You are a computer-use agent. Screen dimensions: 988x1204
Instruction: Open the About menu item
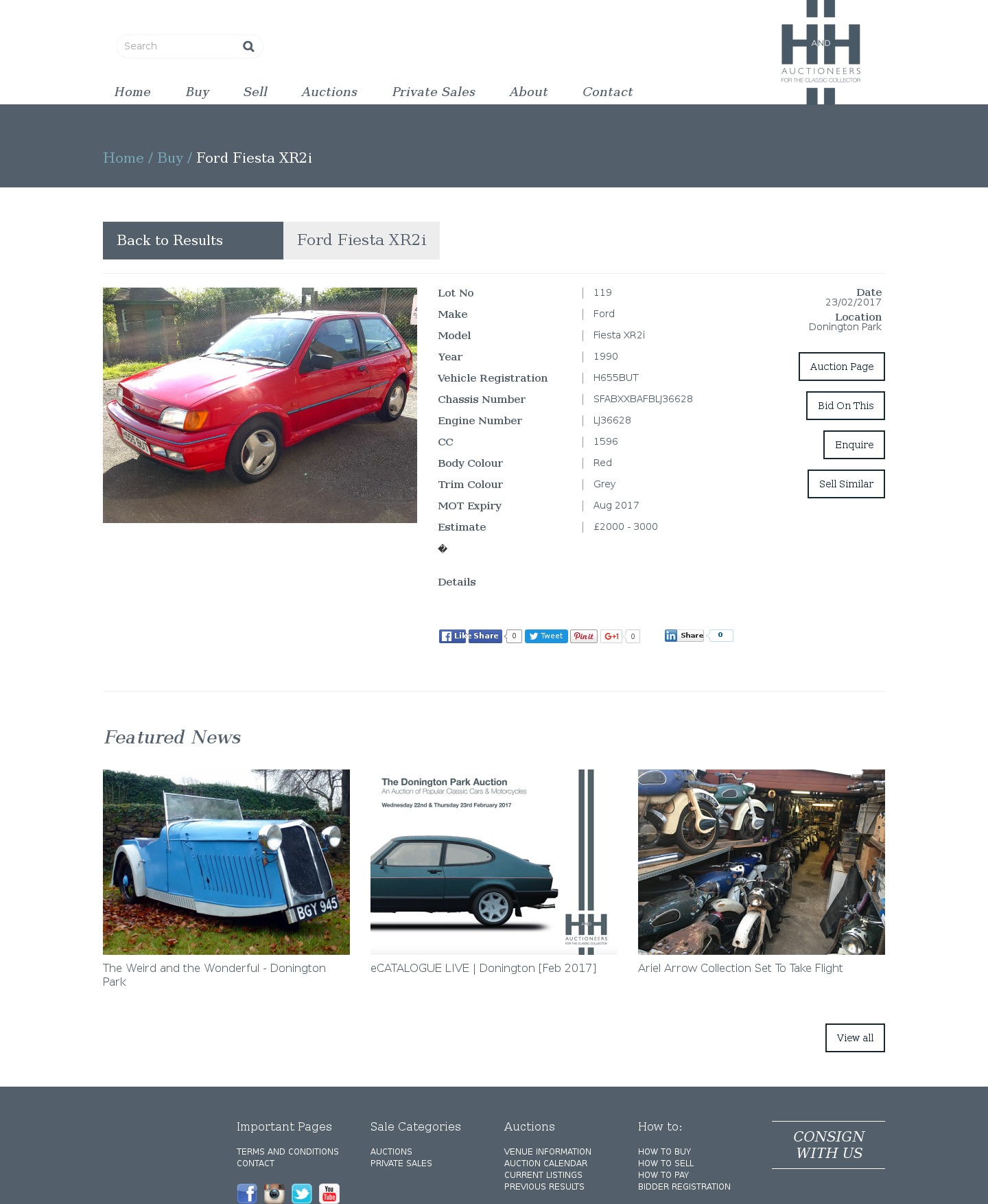tap(528, 92)
